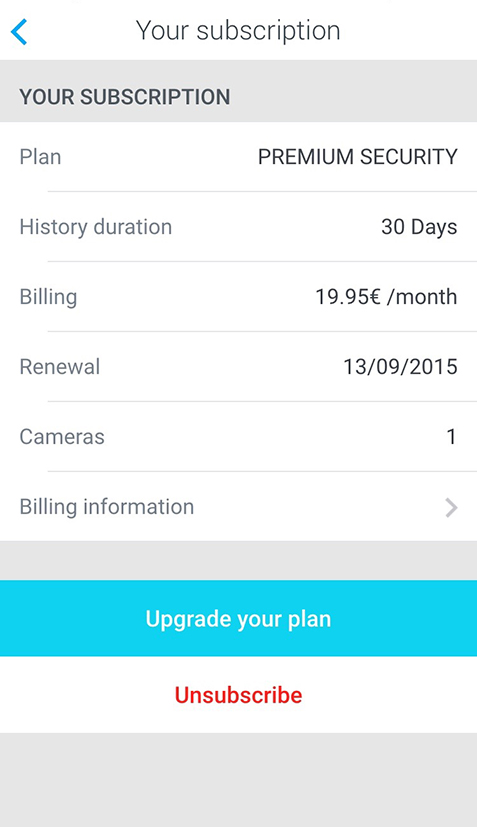Screen dimensions: 477x827
Task: Select the Renewal row label
Action: click(60, 367)
